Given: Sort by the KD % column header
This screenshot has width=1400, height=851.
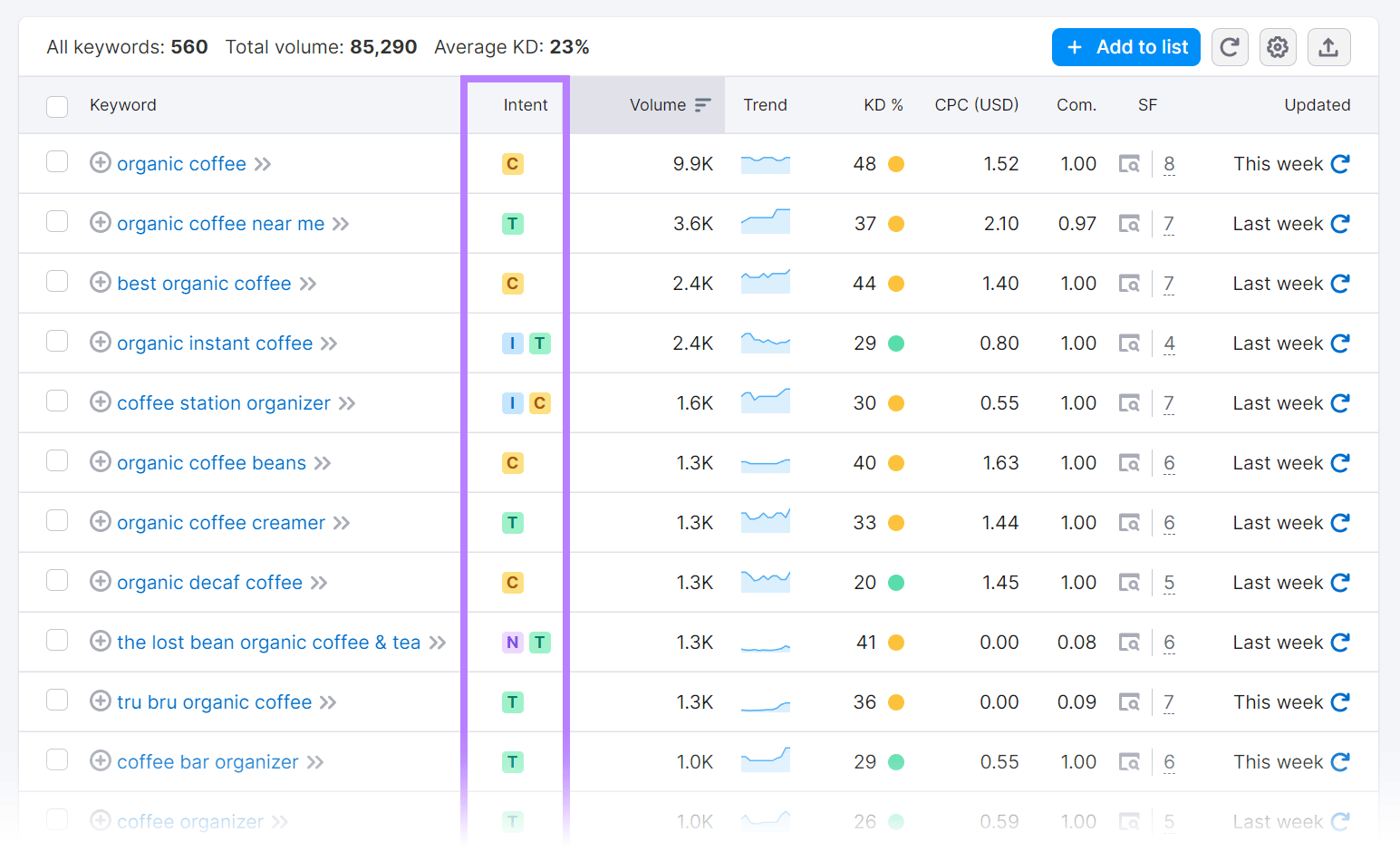Looking at the screenshot, I should 883,105.
